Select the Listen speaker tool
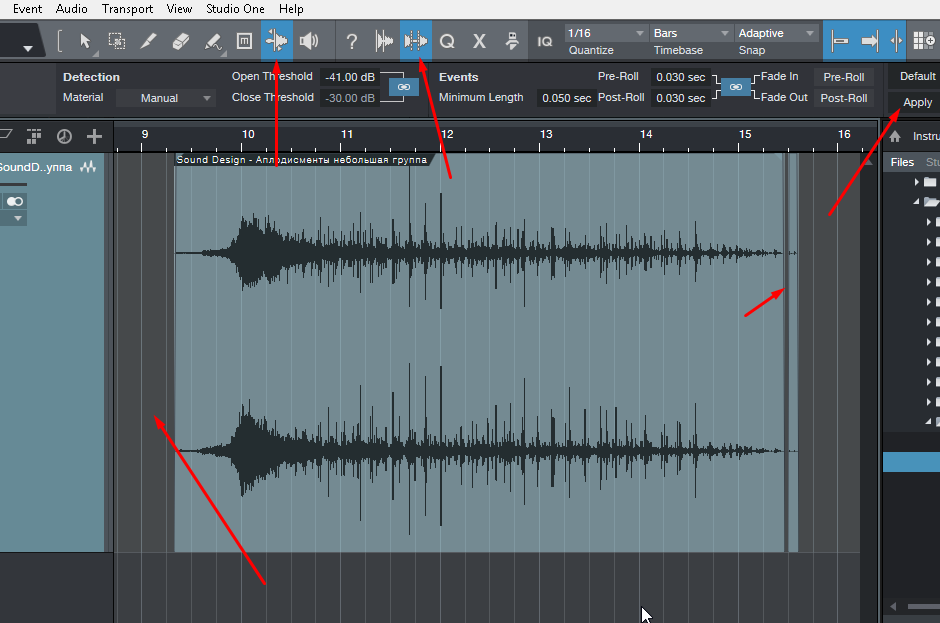 (309, 41)
